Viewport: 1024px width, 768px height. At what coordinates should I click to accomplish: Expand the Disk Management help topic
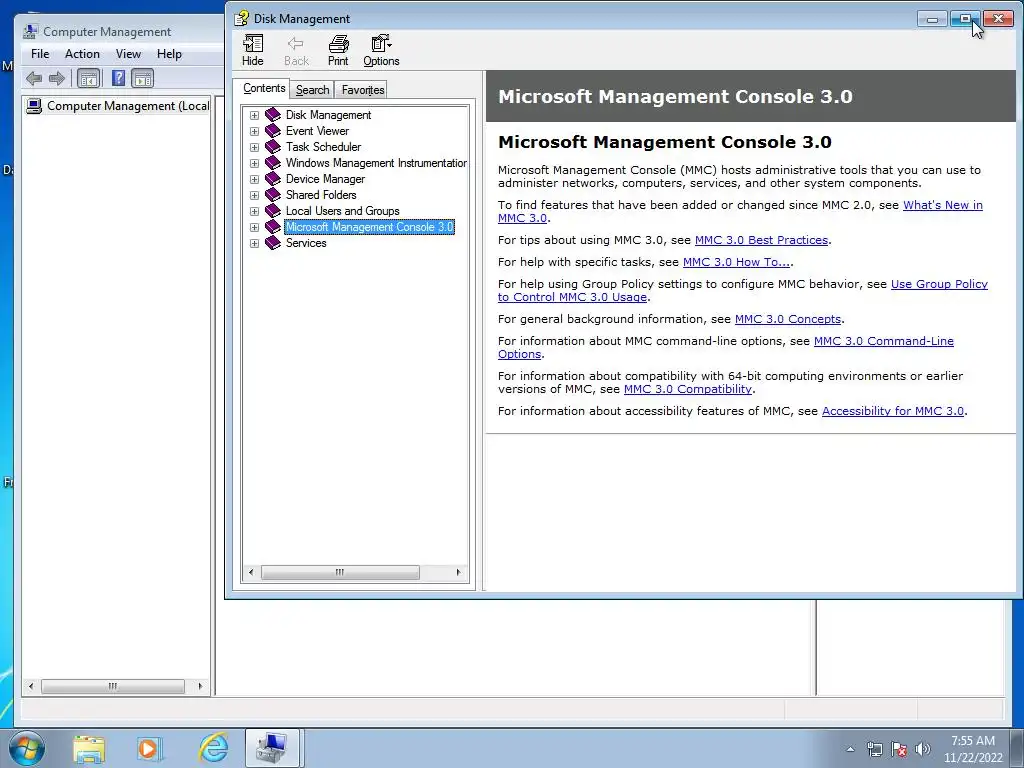254,116
